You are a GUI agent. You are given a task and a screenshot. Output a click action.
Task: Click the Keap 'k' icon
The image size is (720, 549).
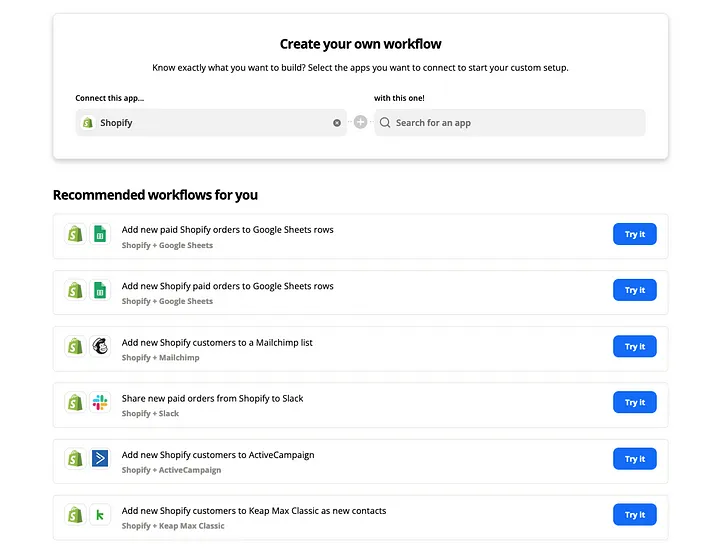100,515
